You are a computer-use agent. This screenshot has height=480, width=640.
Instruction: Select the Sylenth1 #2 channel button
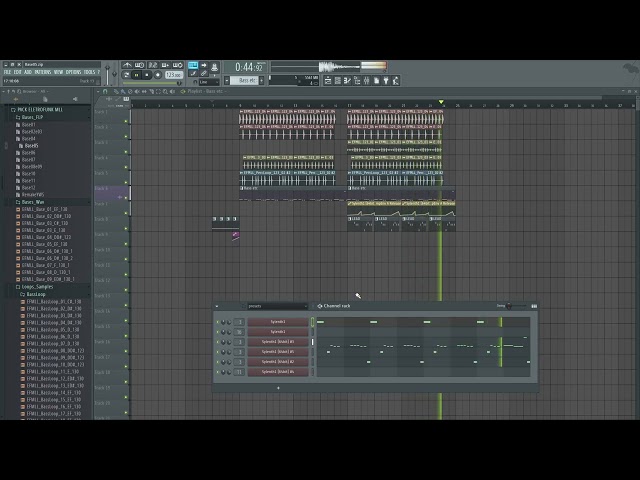coord(278,362)
